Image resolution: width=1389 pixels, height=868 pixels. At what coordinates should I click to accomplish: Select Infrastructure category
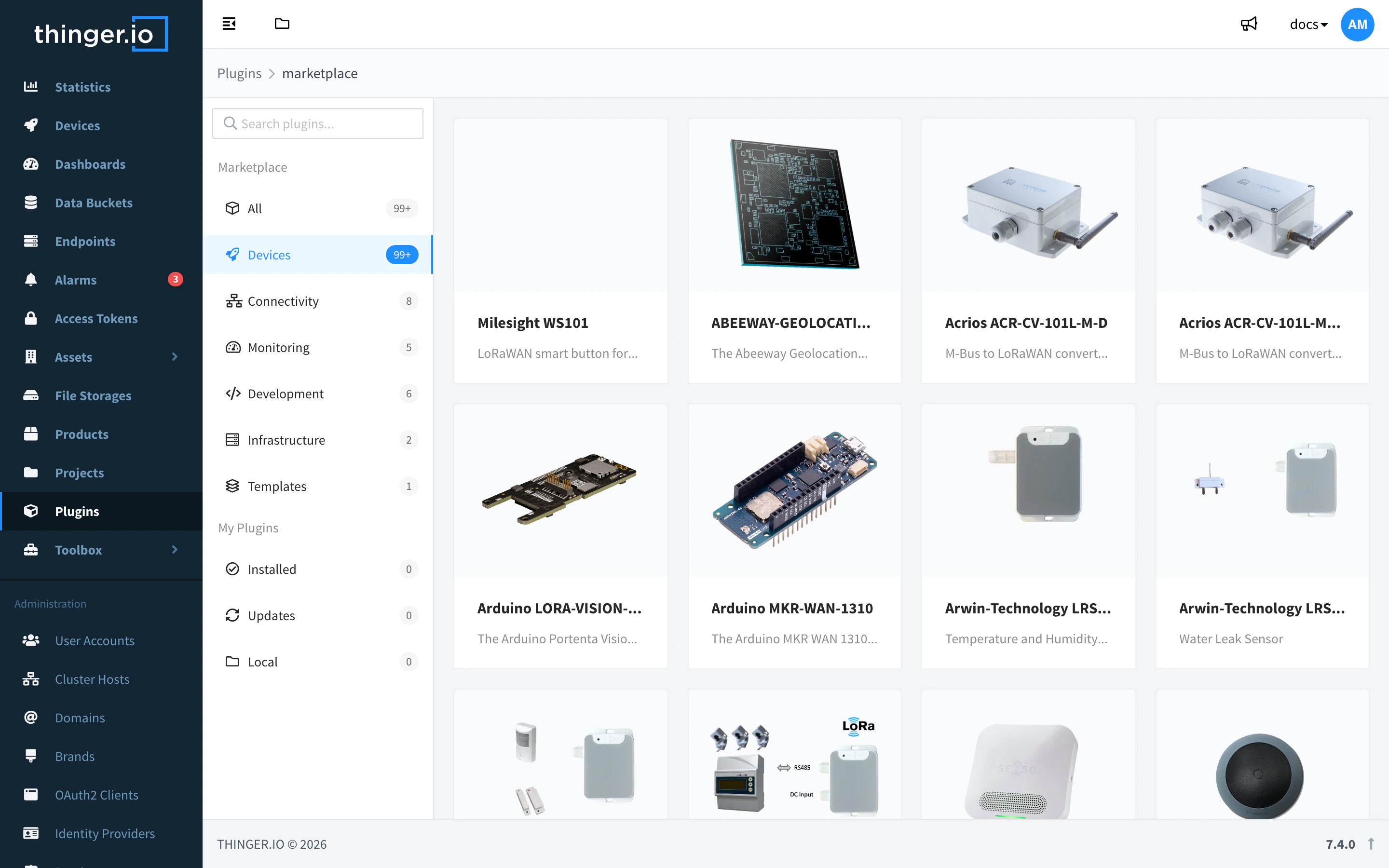click(318, 440)
